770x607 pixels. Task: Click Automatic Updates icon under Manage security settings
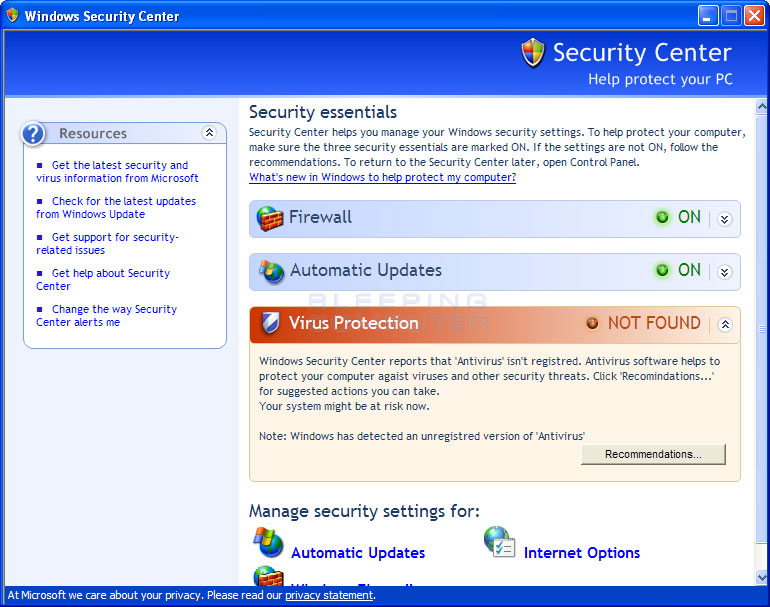[268, 542]
